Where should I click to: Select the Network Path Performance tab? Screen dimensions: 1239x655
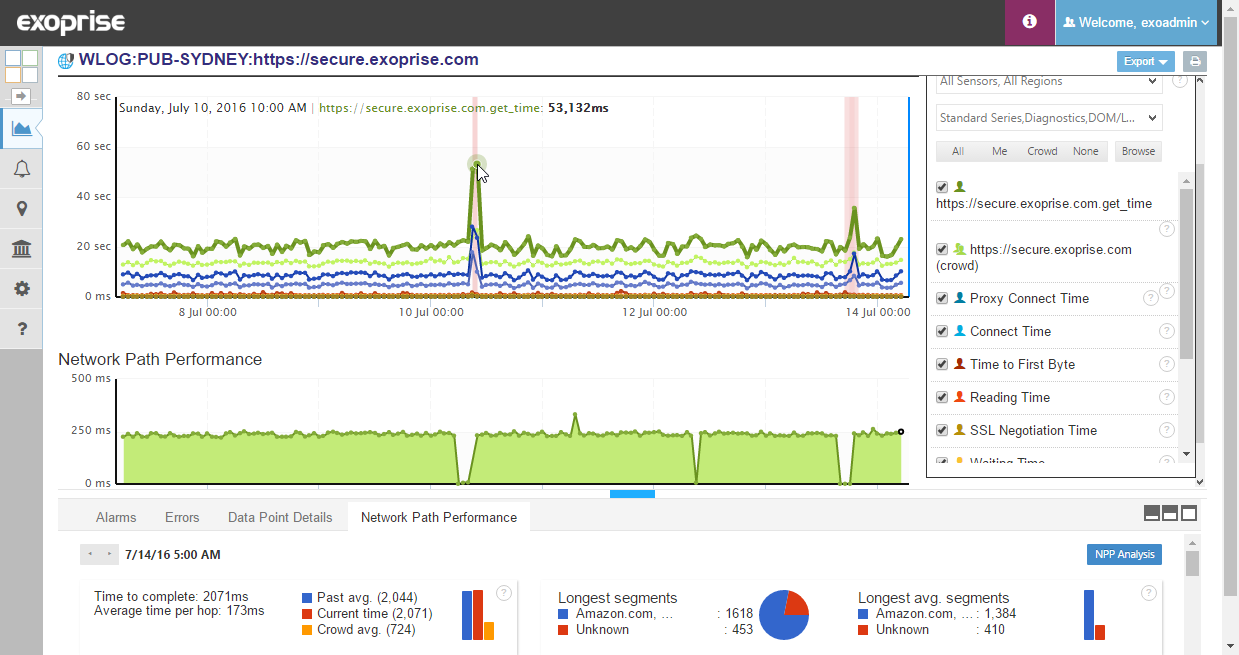pyautogui.click(x=439, y=517)
